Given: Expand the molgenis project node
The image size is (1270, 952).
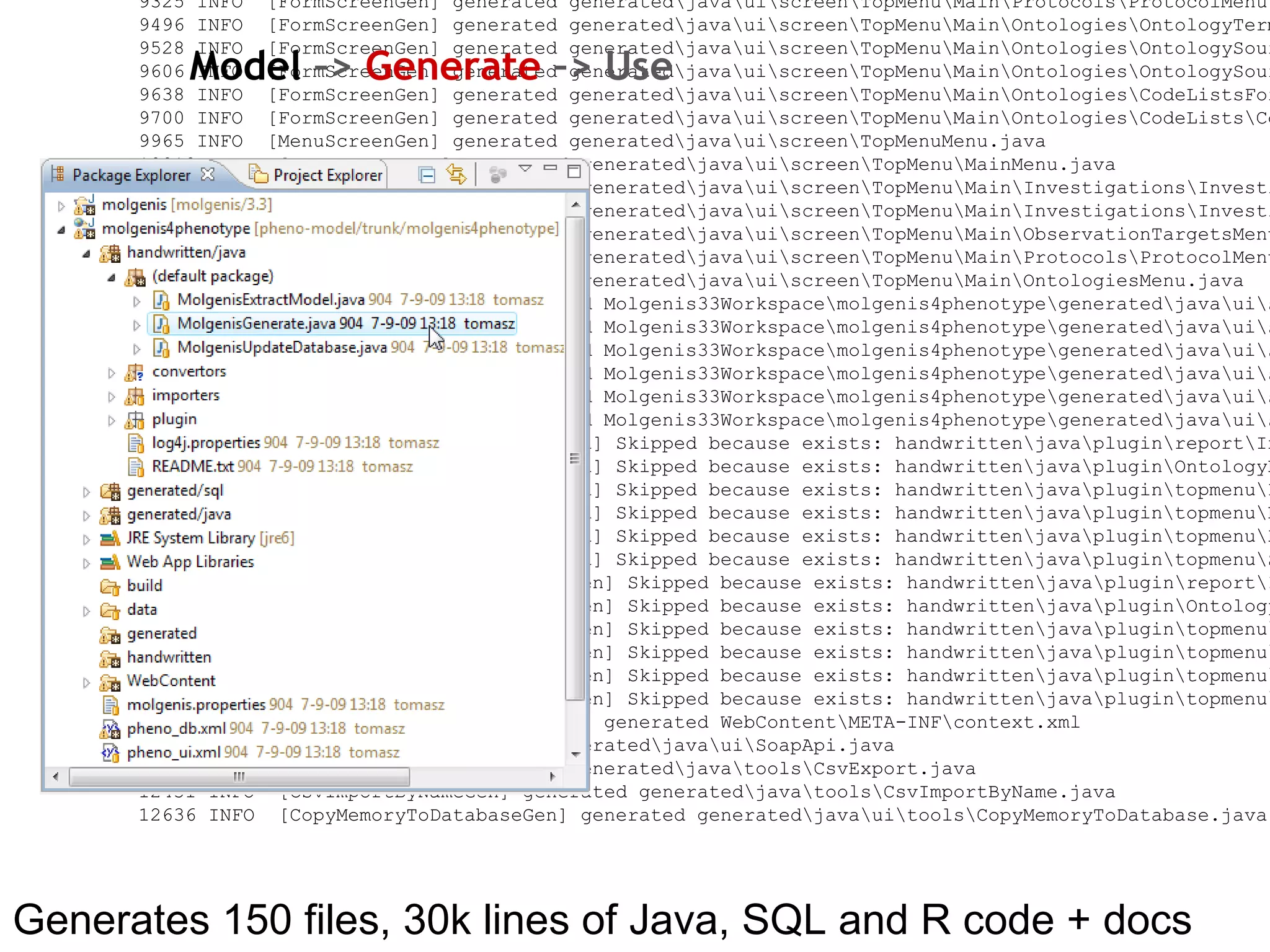Looking at the screenshot, I should [x=61, y=206].
